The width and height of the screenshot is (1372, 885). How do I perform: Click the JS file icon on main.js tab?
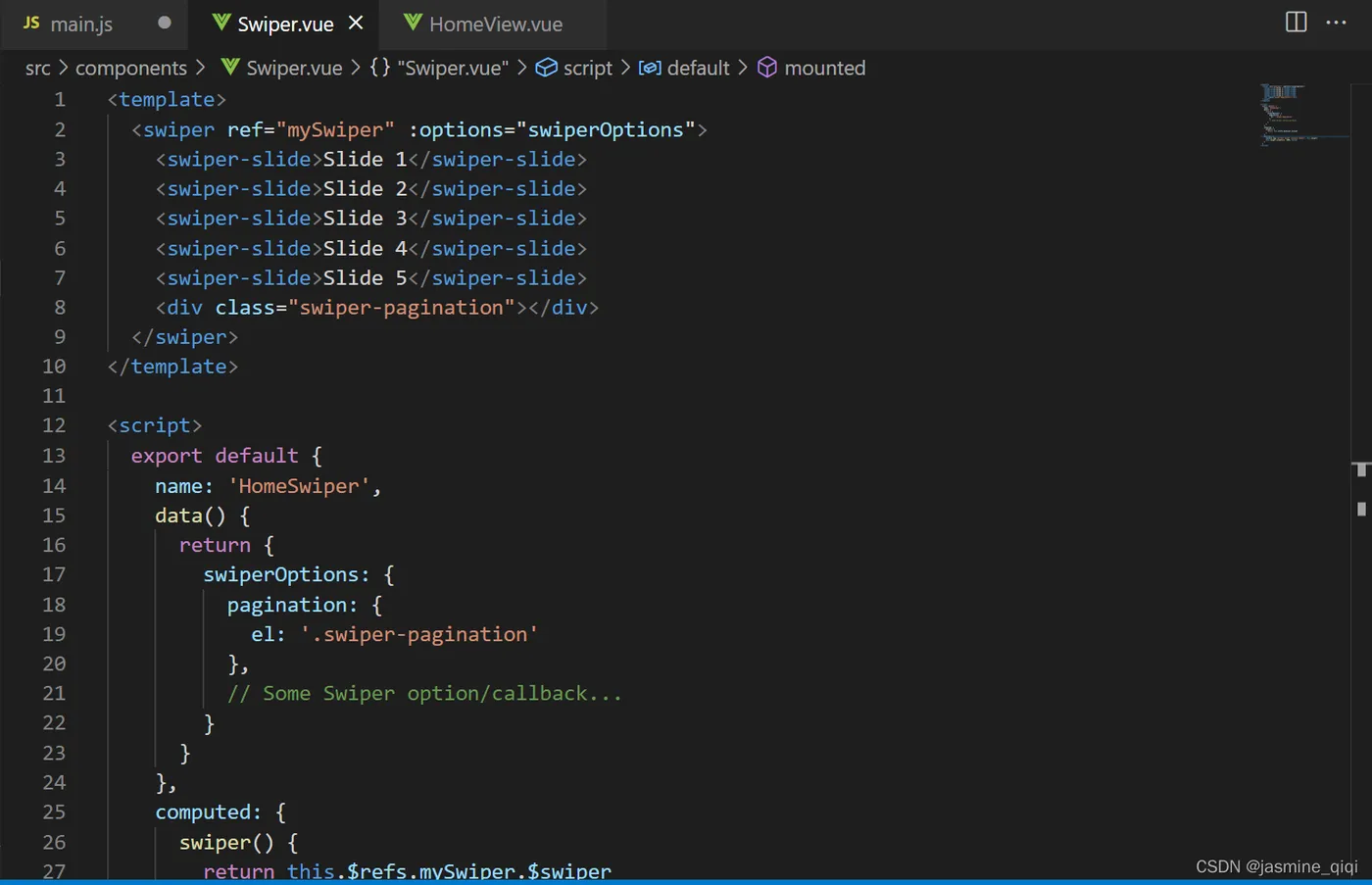(31, 23)
